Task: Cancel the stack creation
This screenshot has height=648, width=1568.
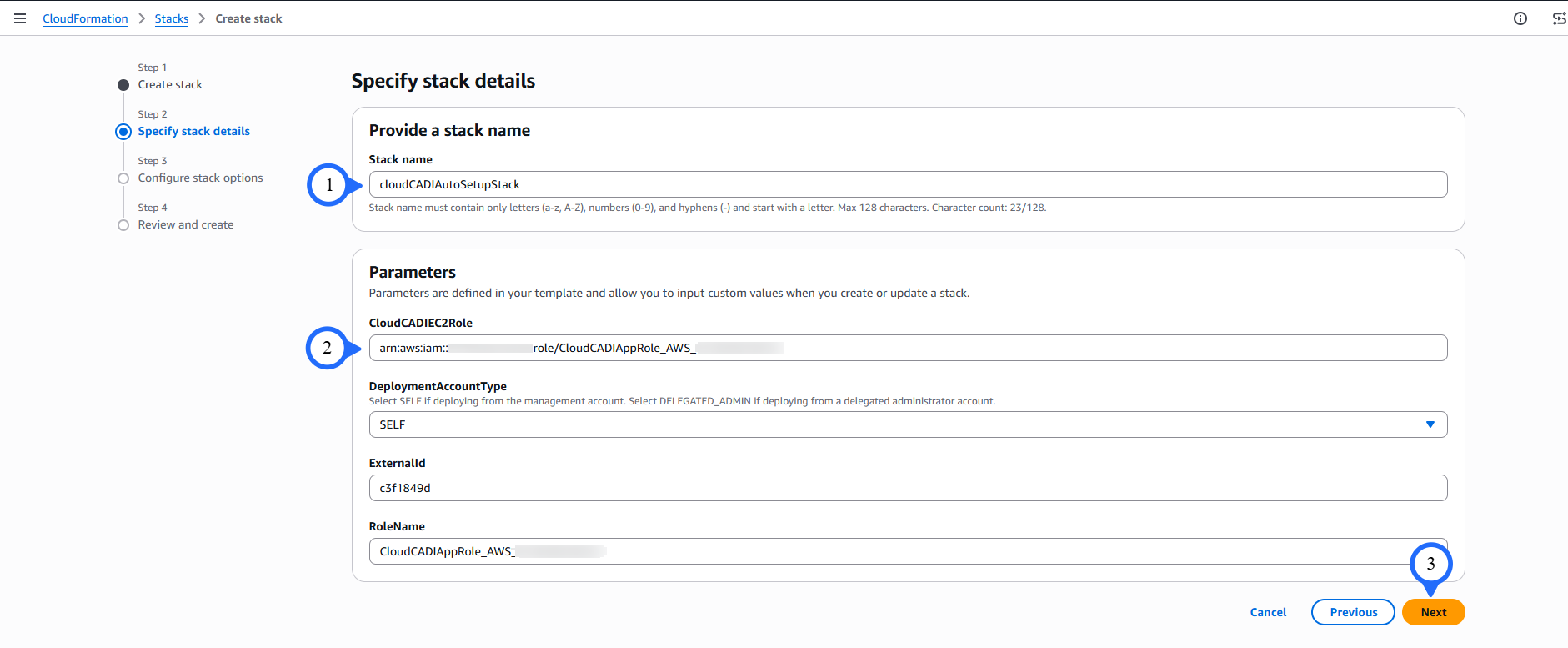Action: click(x=1268, y=612)
